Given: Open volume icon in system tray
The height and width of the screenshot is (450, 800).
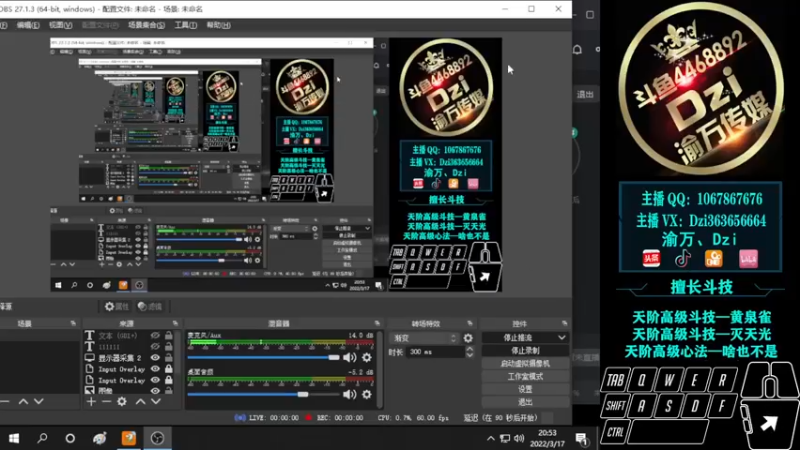Looking at the screenshot, I should [x=519, y=438].
